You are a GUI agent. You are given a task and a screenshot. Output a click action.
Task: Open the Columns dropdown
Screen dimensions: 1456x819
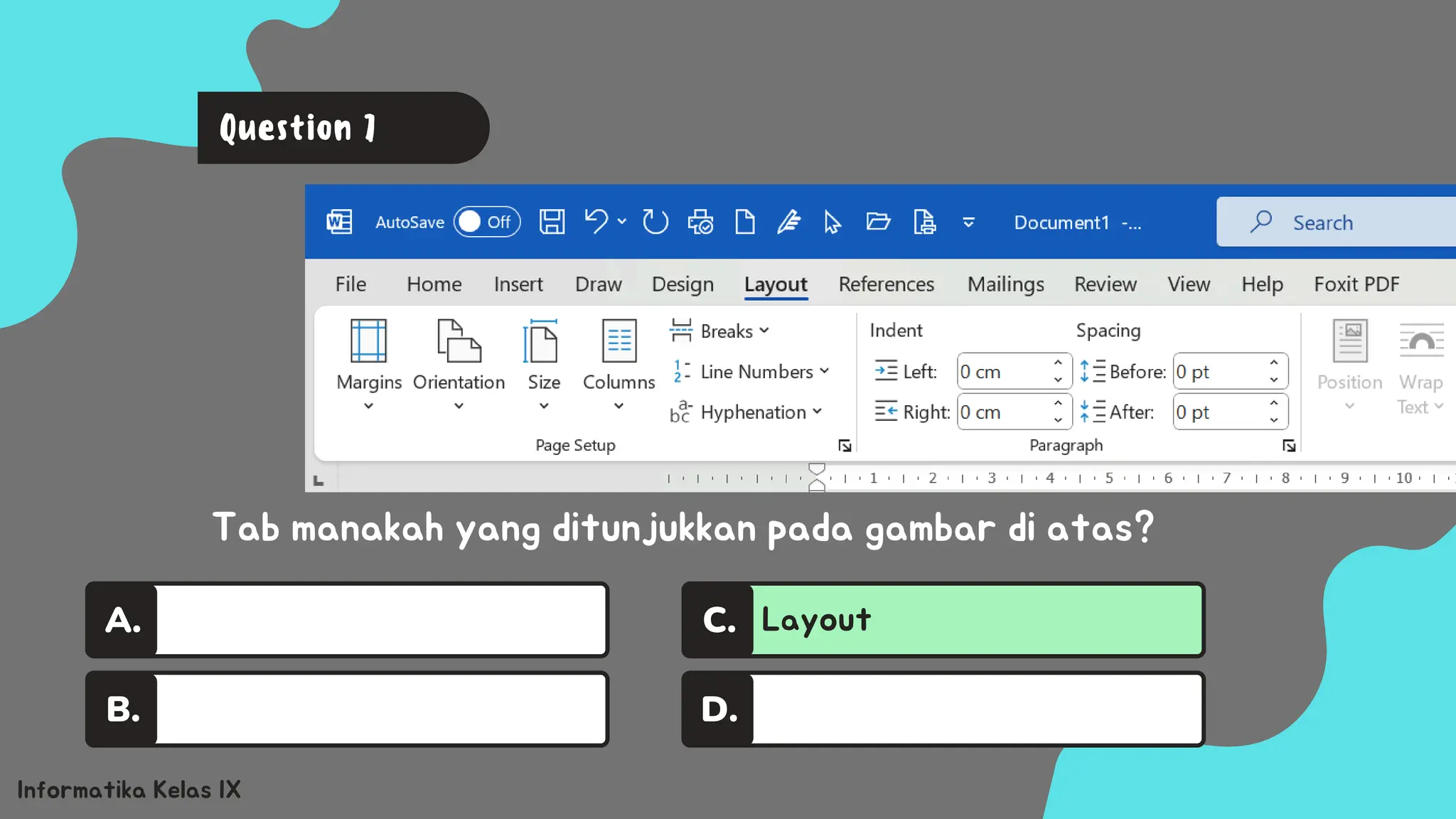coord(619,365)
